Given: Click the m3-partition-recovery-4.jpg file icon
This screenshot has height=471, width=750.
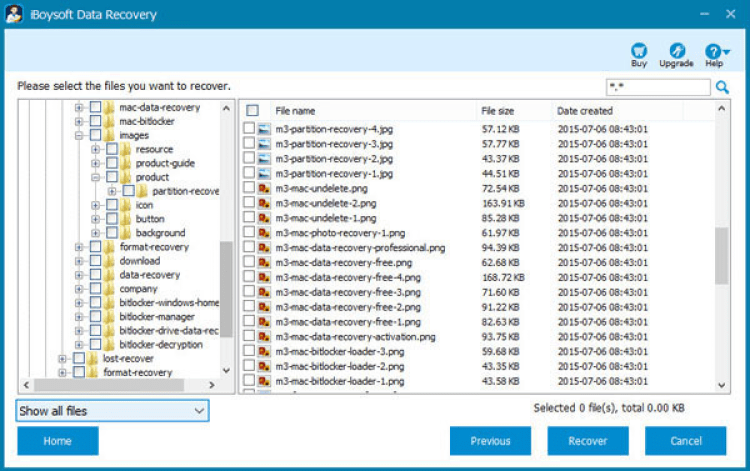Looking at the screenshot, I should [x=264, y=129].
